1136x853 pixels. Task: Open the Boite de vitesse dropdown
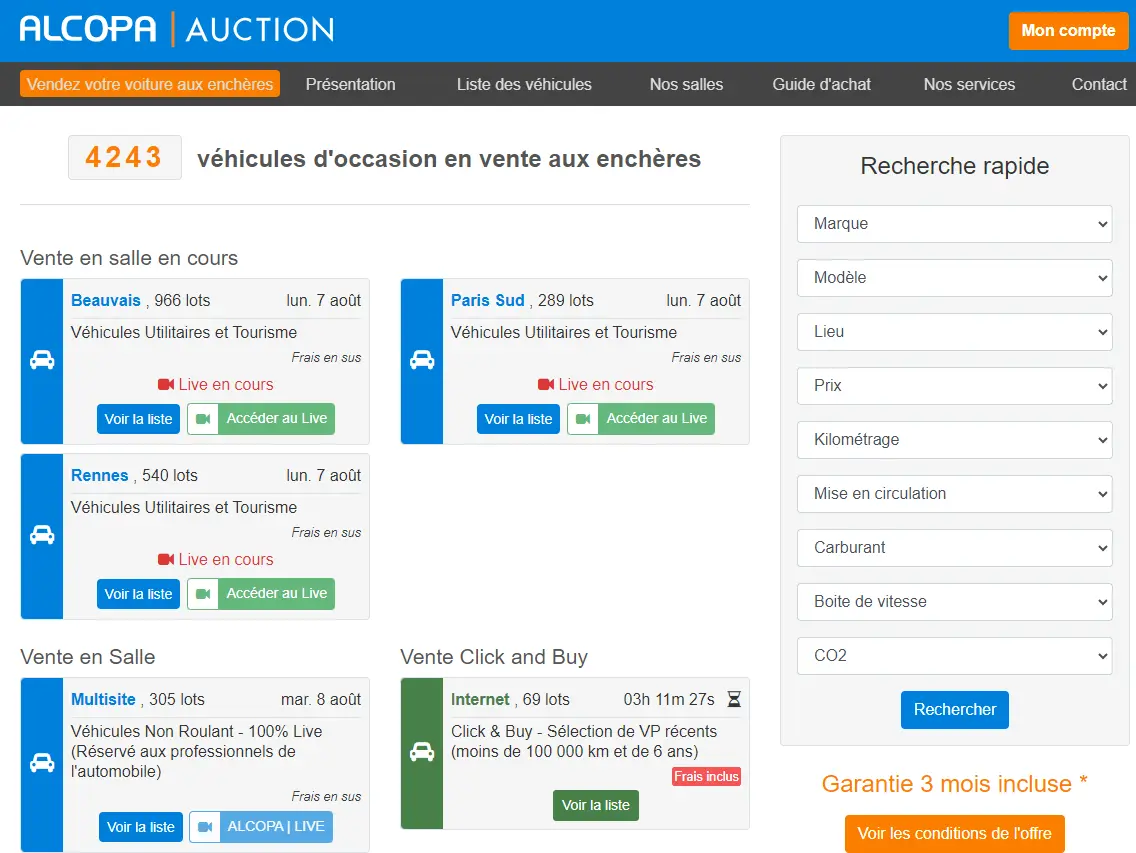click(954, 602)
